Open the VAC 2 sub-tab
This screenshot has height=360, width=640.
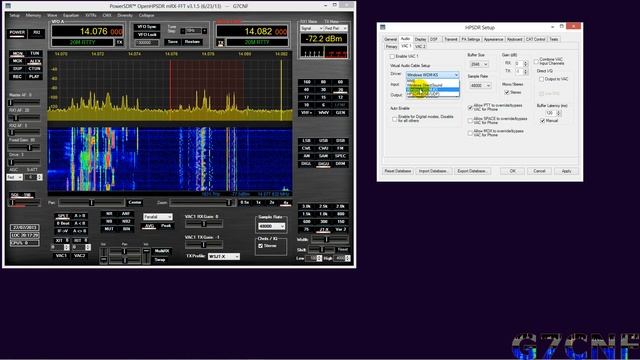click(420, 47)
